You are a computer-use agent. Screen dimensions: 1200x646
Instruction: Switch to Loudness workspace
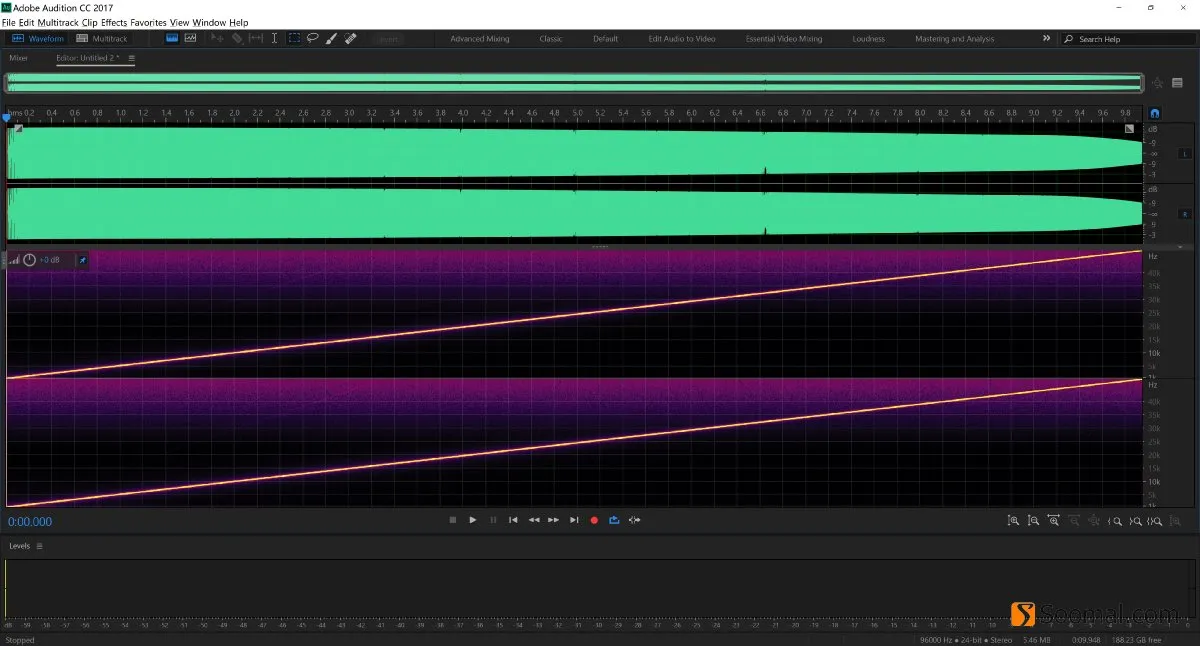[869, 39]
